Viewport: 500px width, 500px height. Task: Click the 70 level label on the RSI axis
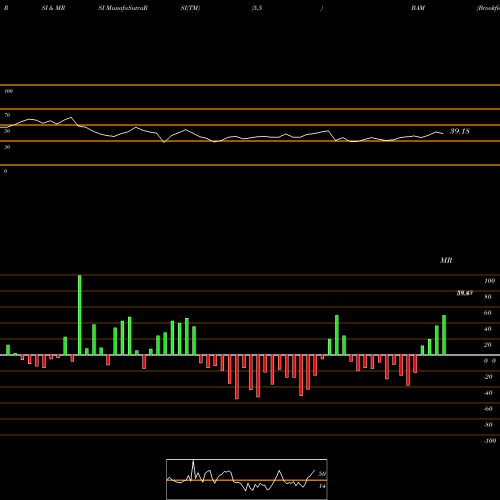click(7, 115)
